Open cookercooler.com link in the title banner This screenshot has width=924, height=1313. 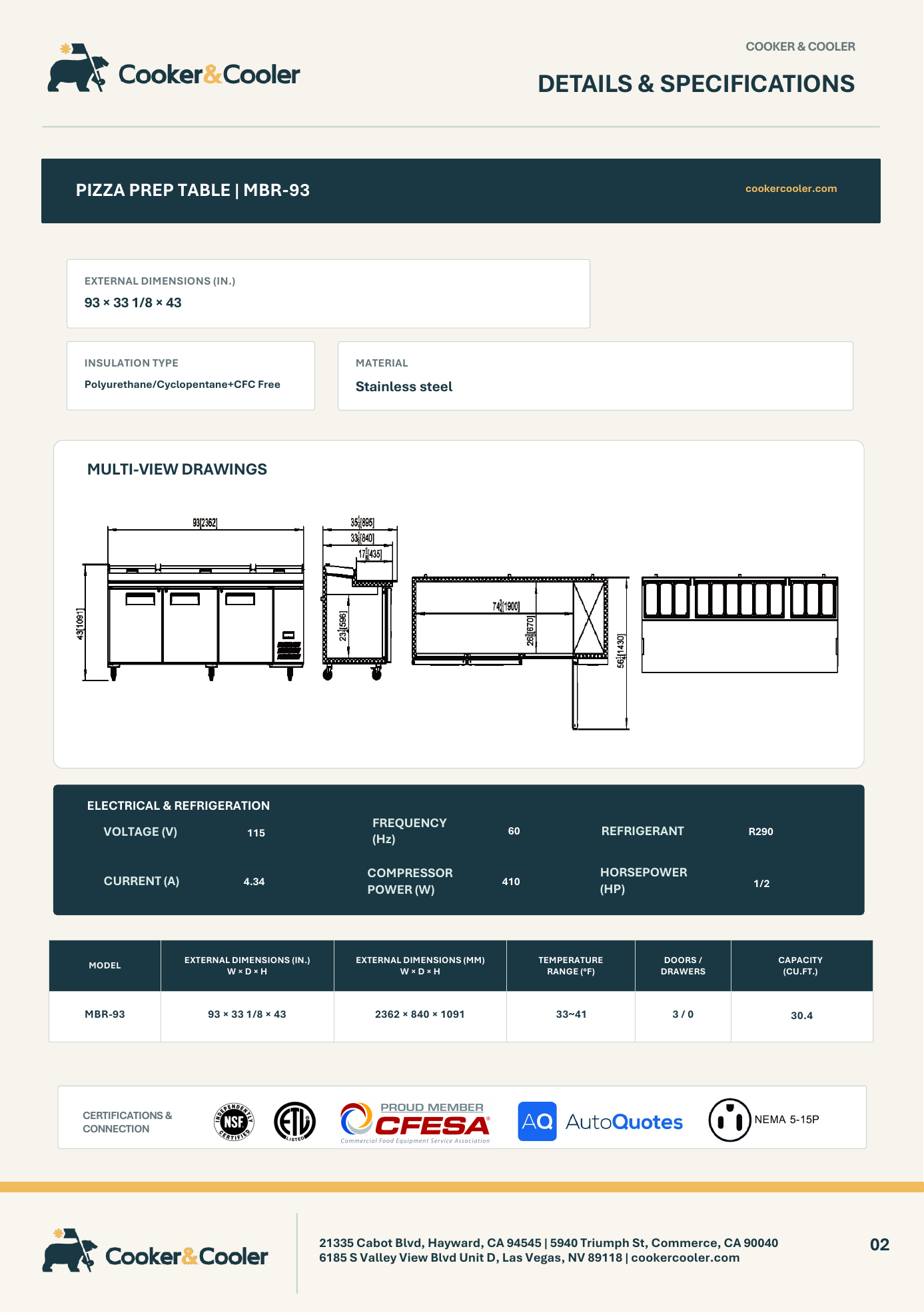[791, 189]
